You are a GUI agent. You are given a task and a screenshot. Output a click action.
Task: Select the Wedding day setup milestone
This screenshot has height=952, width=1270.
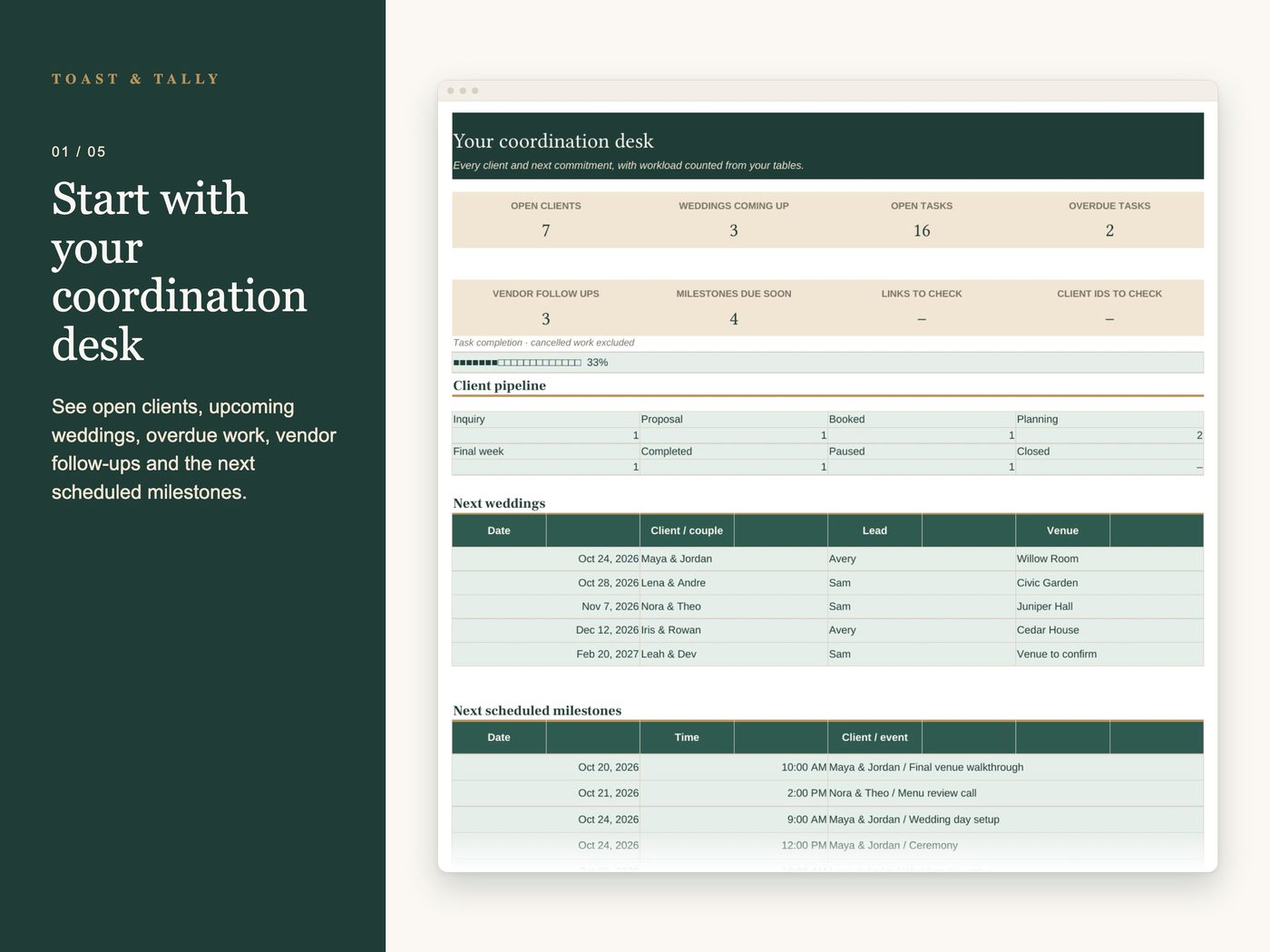coord(827,820)
